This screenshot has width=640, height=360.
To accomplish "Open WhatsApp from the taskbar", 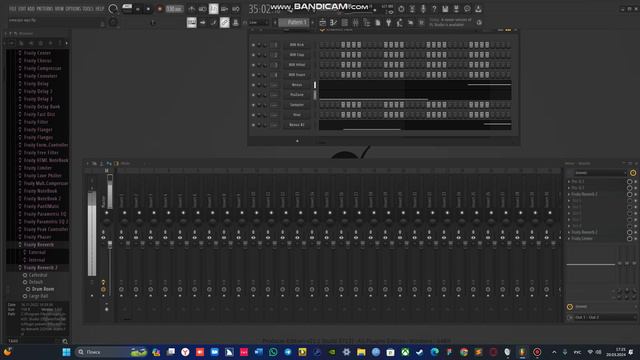I will [x=273, y=352].
